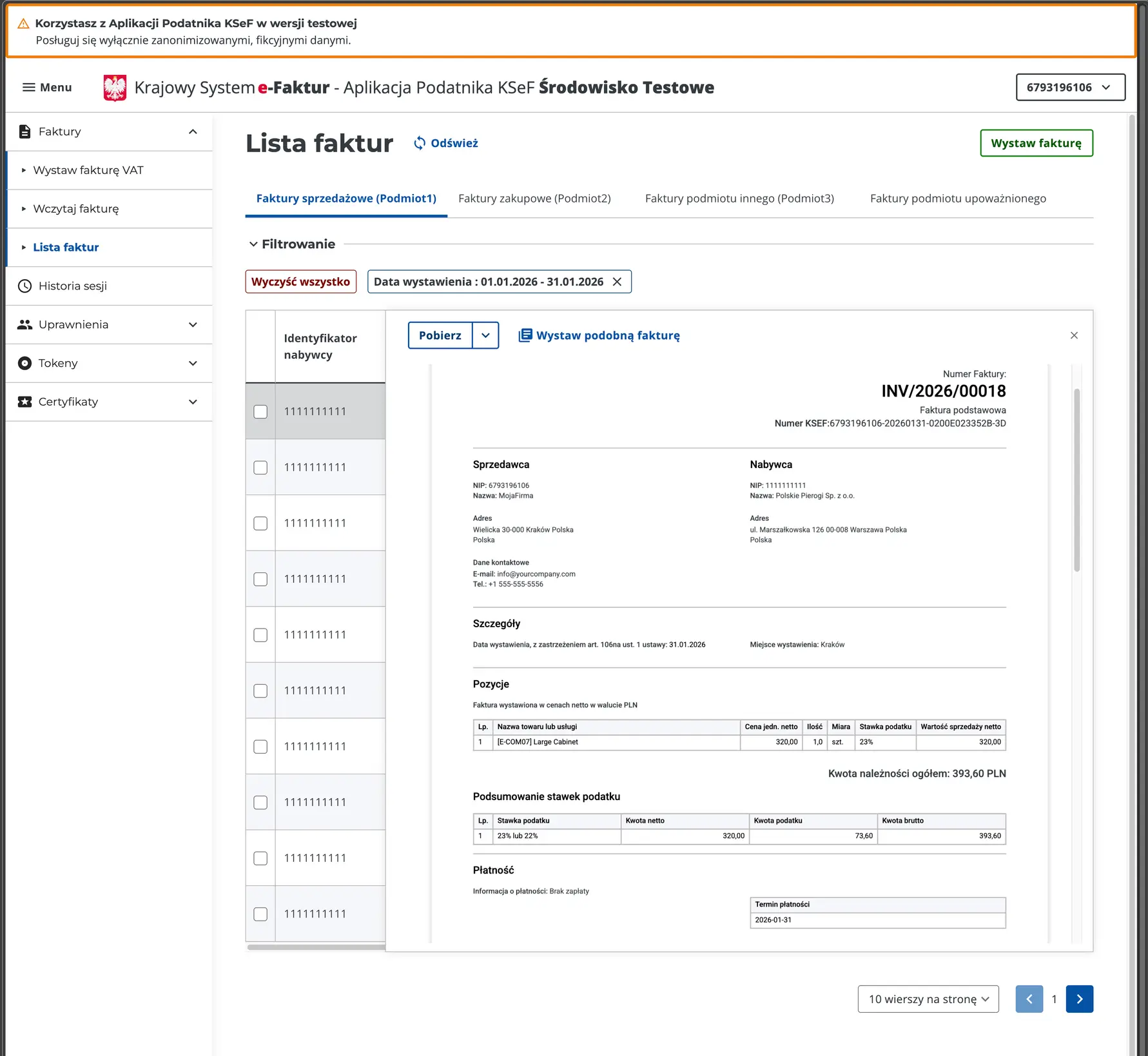
Task: Select the first invoice row checkbox
Action: point(260,411)
